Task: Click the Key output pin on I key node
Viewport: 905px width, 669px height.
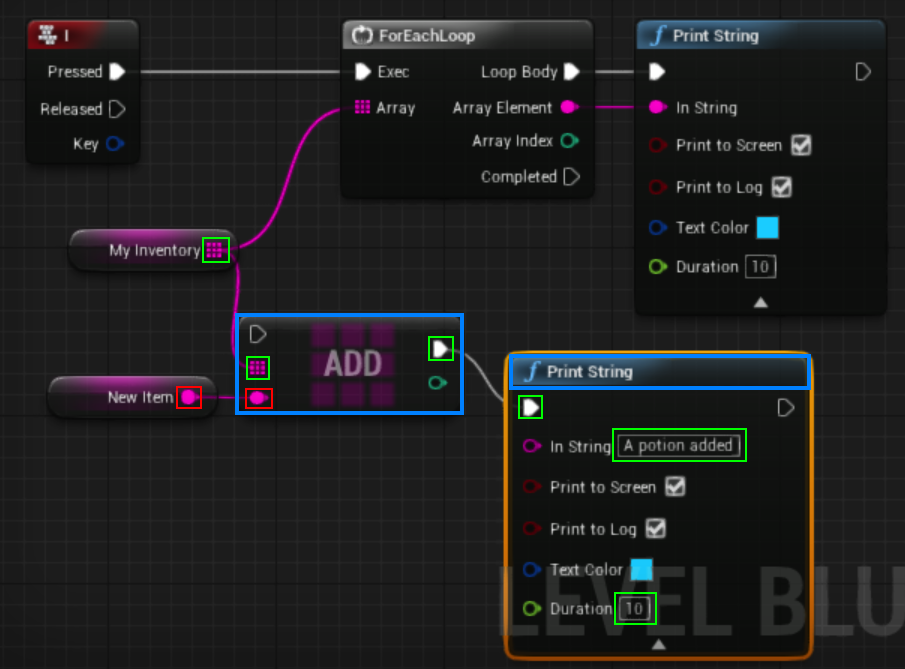Action: click(115, 144)
